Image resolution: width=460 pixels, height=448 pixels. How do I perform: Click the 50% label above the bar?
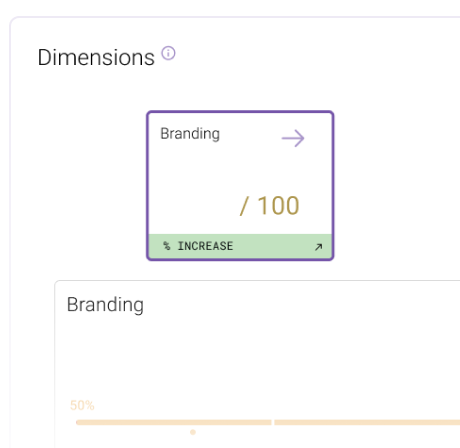tap(82, 405)
